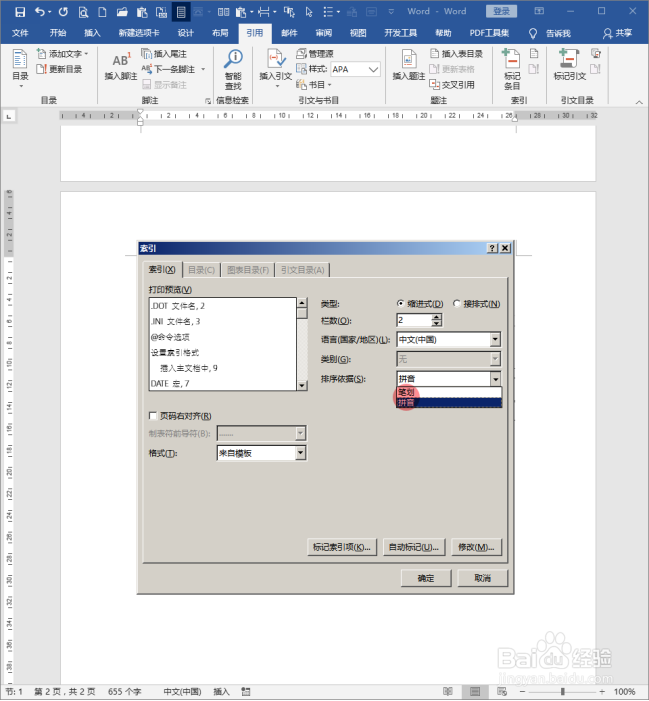The image size is (649, 701).
Task: Click the zoom in plus button
Action: (602, 692)
